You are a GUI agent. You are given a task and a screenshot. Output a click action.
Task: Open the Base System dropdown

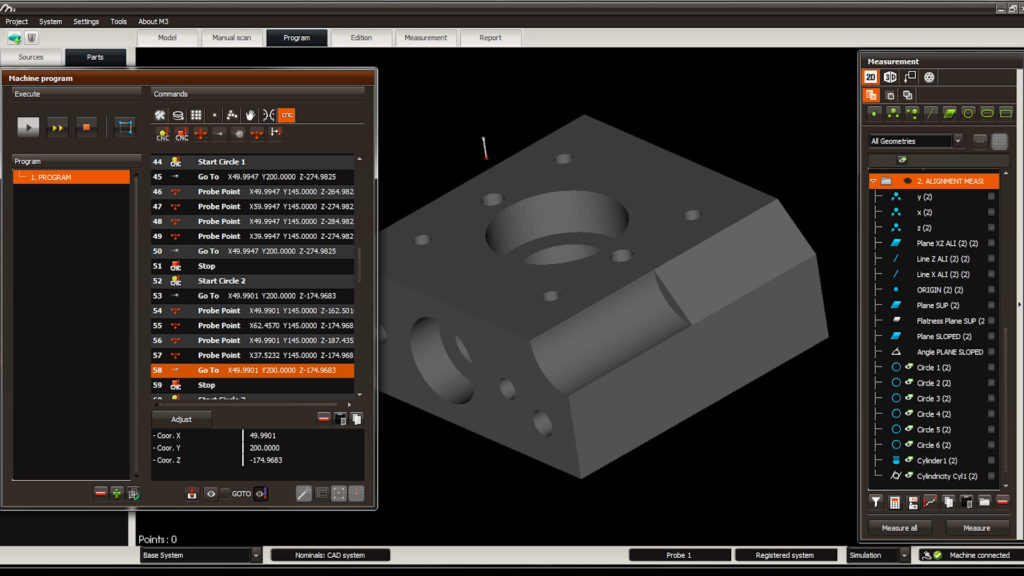[256, 555]
